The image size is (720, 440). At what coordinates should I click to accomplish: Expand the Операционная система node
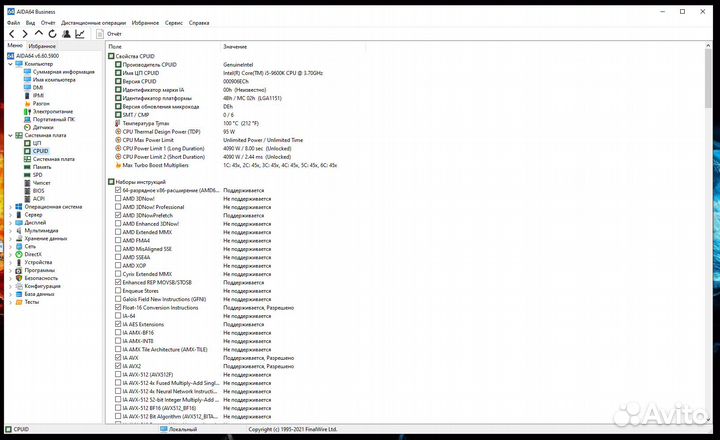tap(11, 207)
